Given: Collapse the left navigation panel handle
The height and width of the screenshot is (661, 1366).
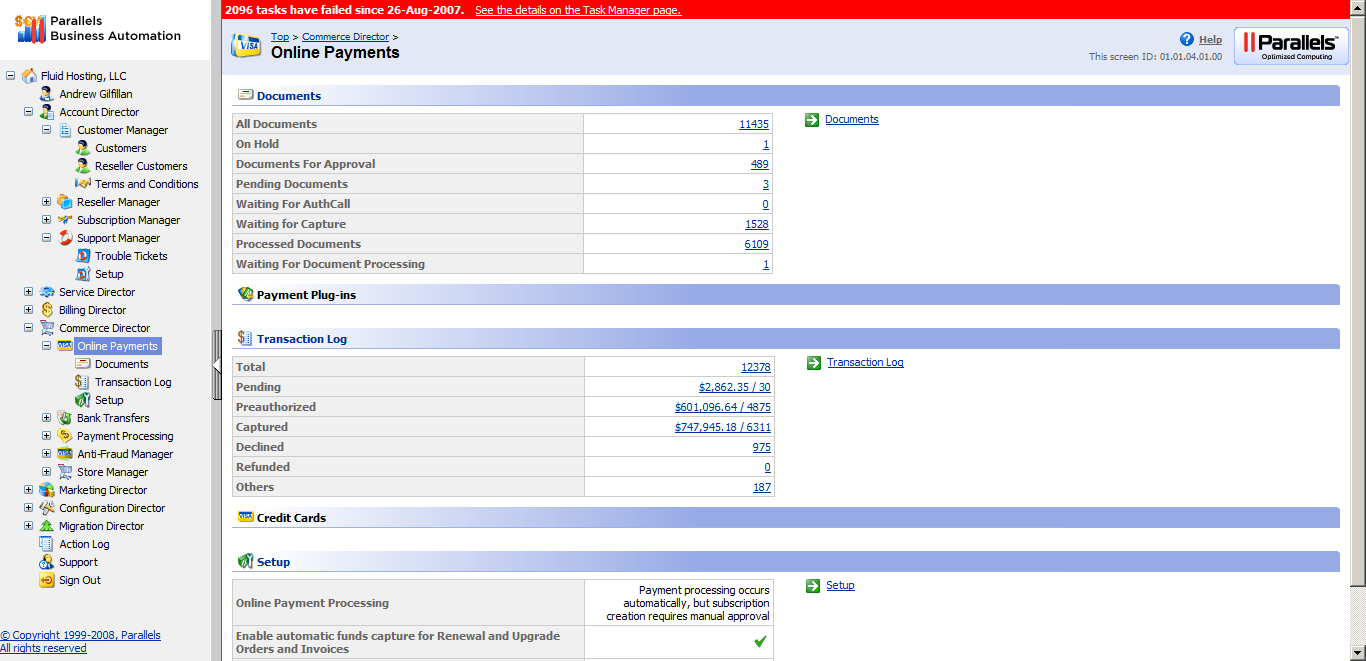Looking at the screenshot, I should click(x=217, y=365).
